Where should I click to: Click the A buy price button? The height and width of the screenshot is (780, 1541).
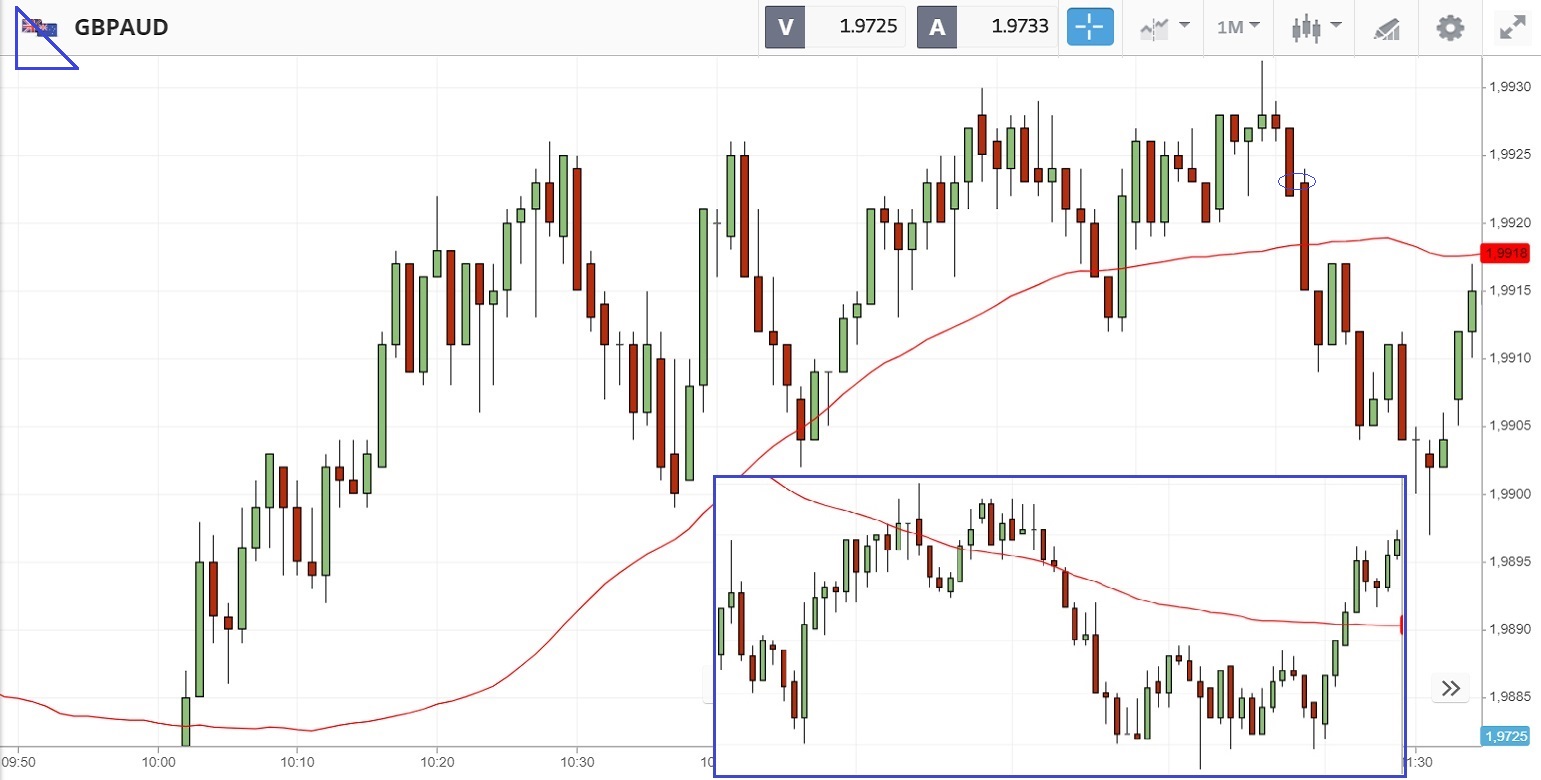point(937,27)
